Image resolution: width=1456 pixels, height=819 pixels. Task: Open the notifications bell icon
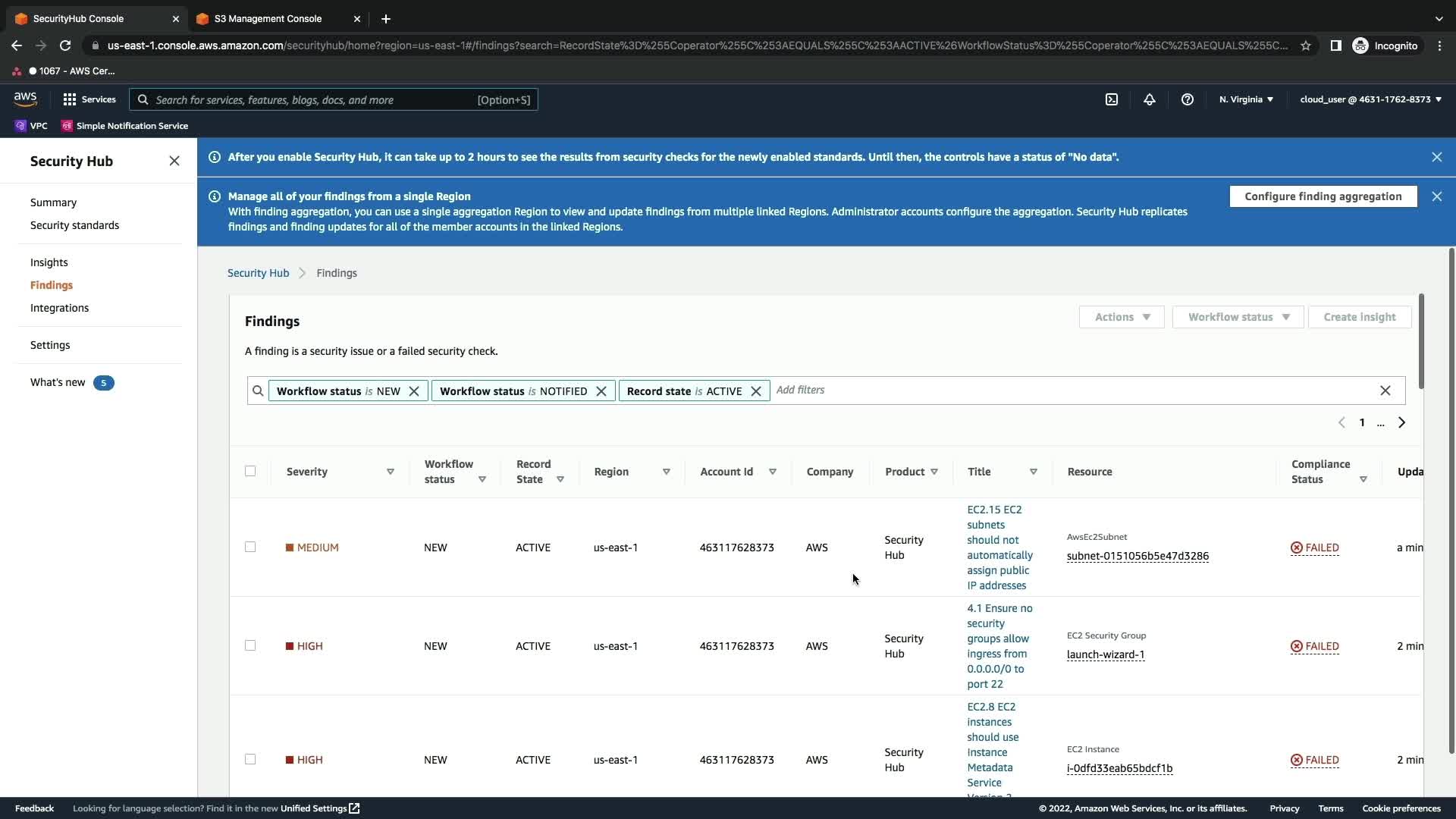(1150, 99)
